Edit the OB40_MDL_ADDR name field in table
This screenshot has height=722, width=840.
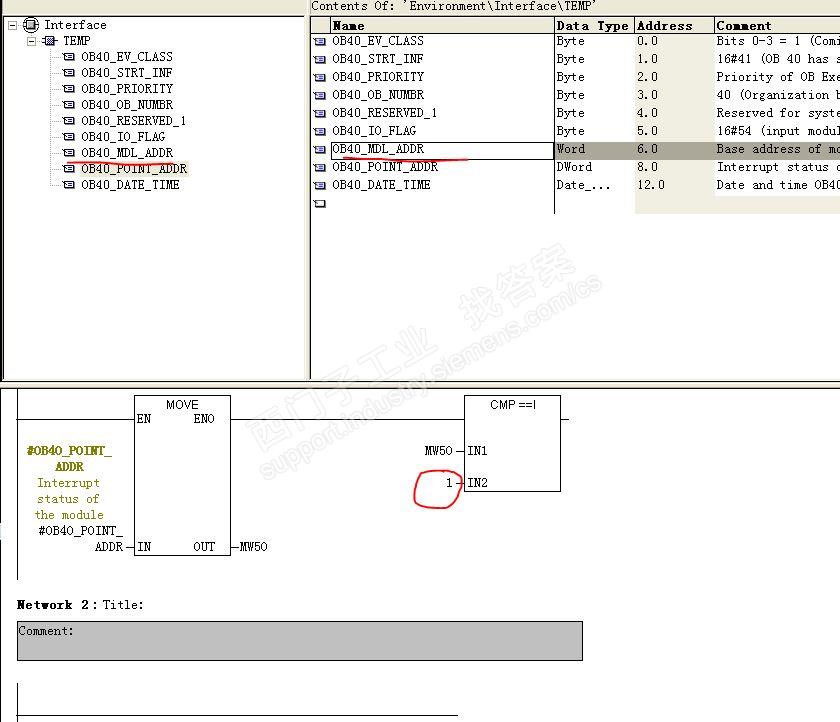[442, 151]
